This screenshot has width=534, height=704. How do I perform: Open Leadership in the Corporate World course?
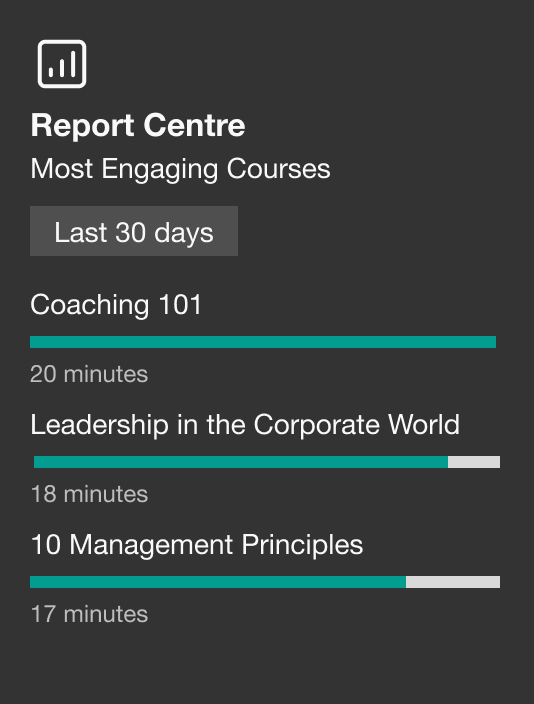click(x=245, y=424)
